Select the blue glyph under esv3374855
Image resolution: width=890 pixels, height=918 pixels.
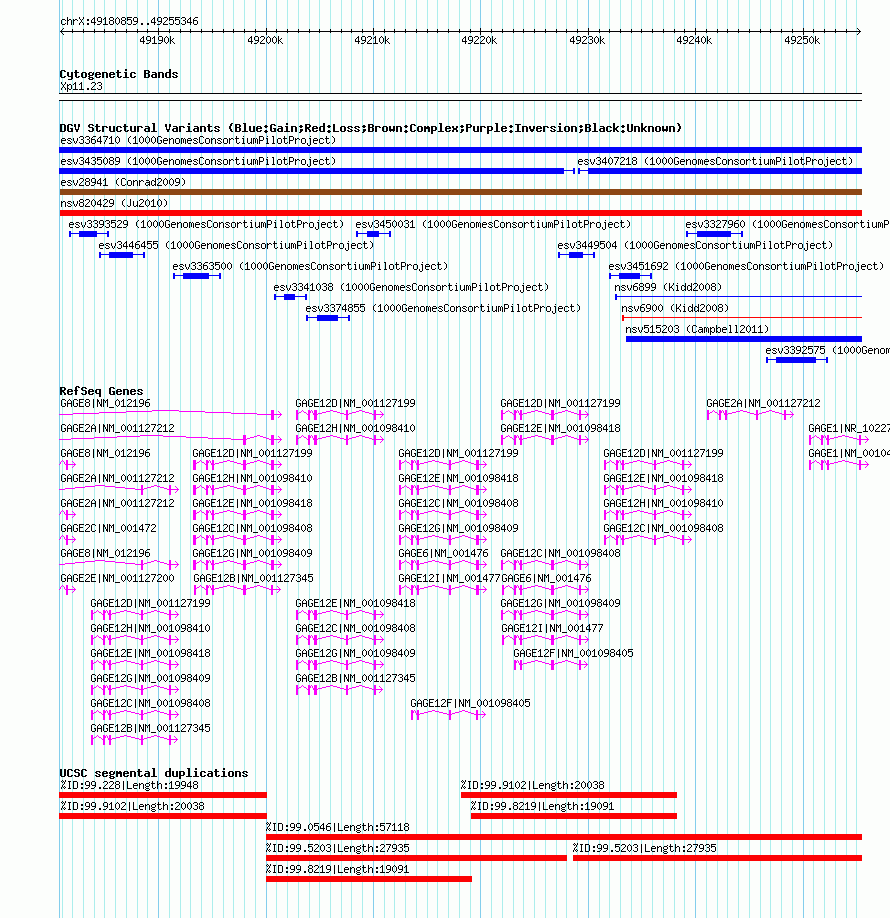coord(328,318)
